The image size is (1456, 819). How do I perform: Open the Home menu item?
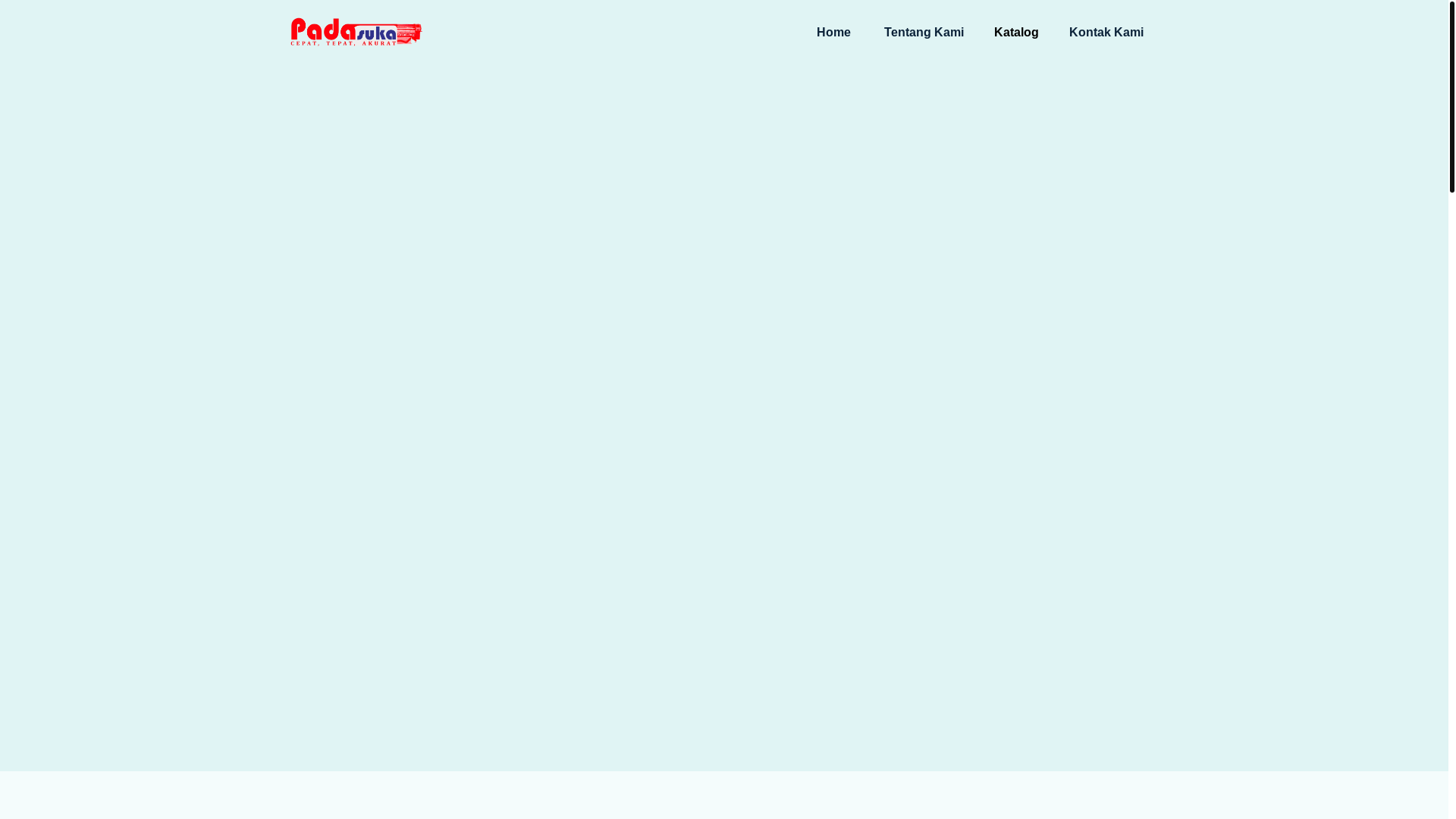[833, 33]
